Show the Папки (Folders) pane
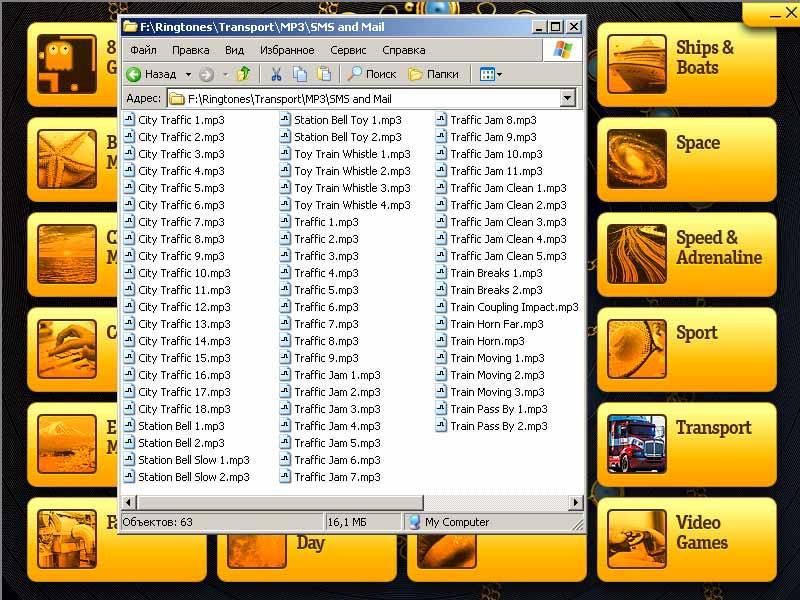Screen dimensions: 800x600 pos(433,74)
